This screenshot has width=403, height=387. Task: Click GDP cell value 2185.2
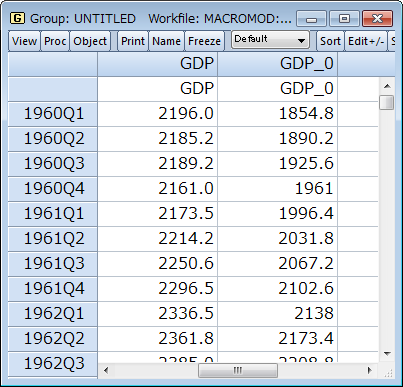(157, 139)
